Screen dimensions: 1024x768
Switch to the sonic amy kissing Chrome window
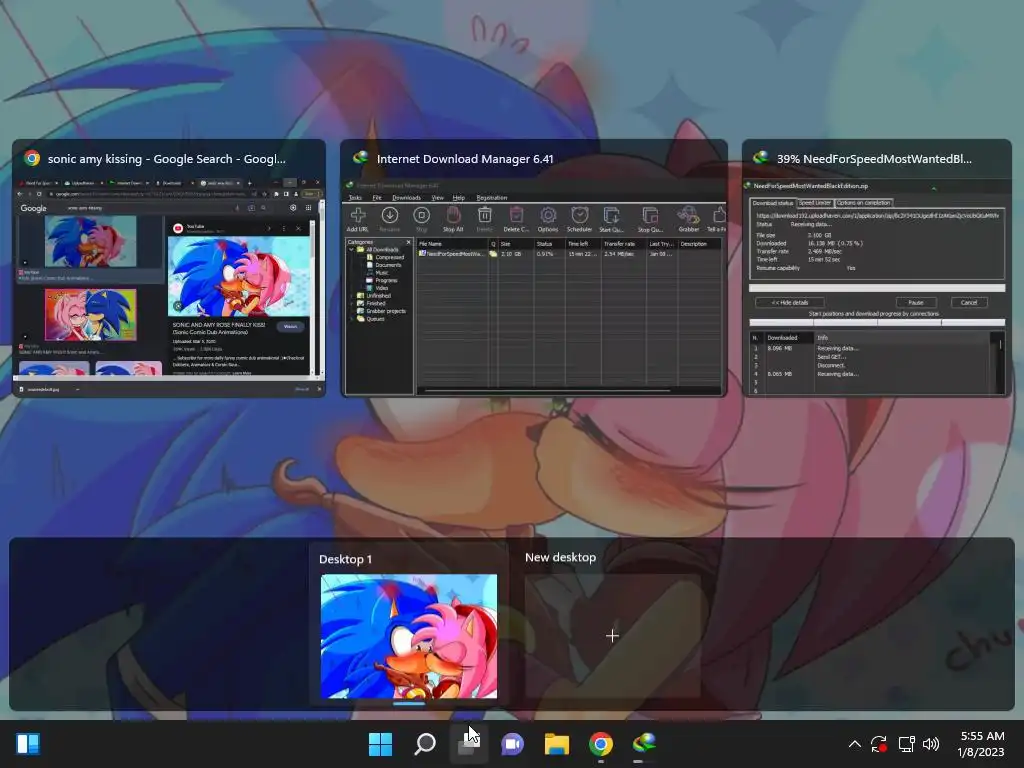click(168, 268)
